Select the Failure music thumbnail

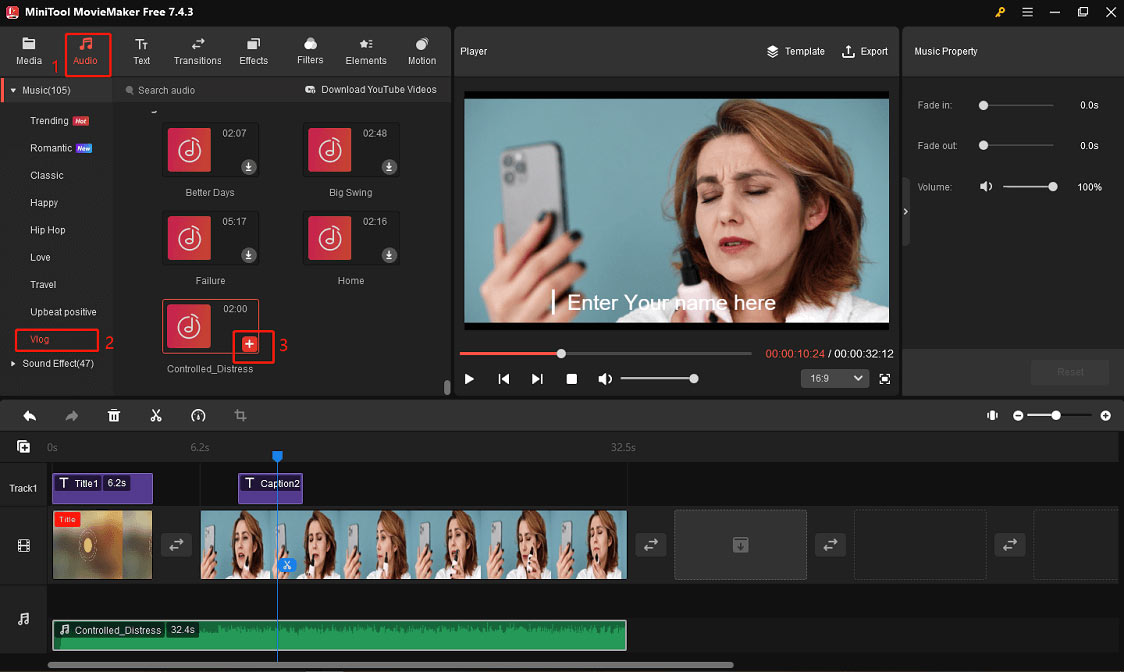189,238
